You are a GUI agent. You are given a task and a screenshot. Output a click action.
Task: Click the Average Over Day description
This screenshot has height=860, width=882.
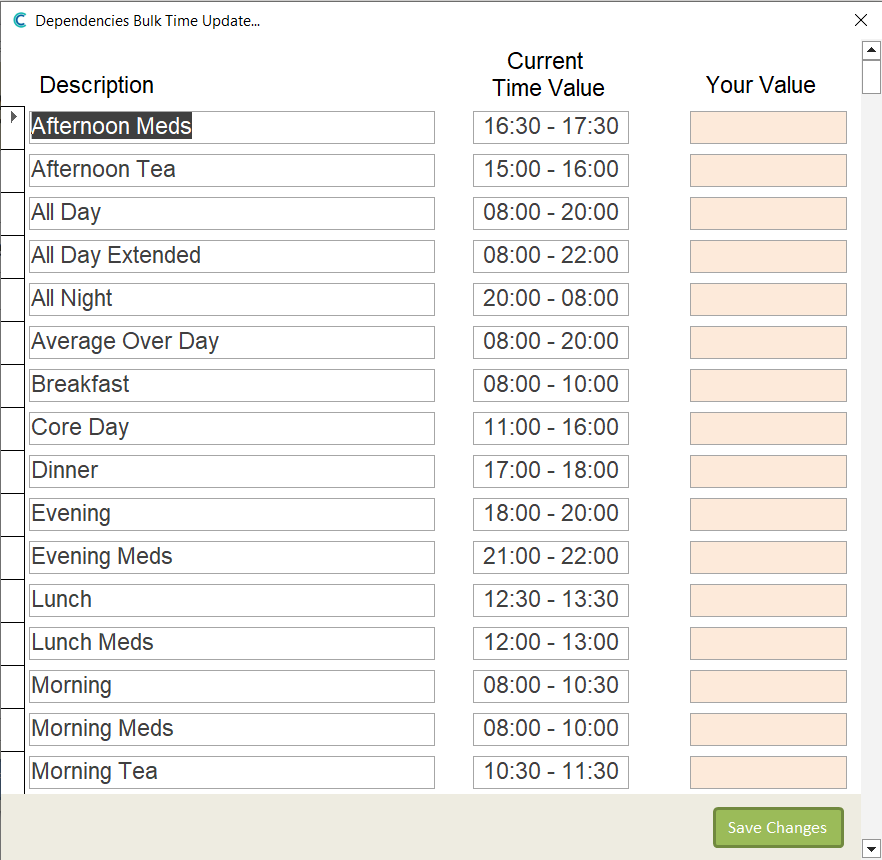point(232,342)
